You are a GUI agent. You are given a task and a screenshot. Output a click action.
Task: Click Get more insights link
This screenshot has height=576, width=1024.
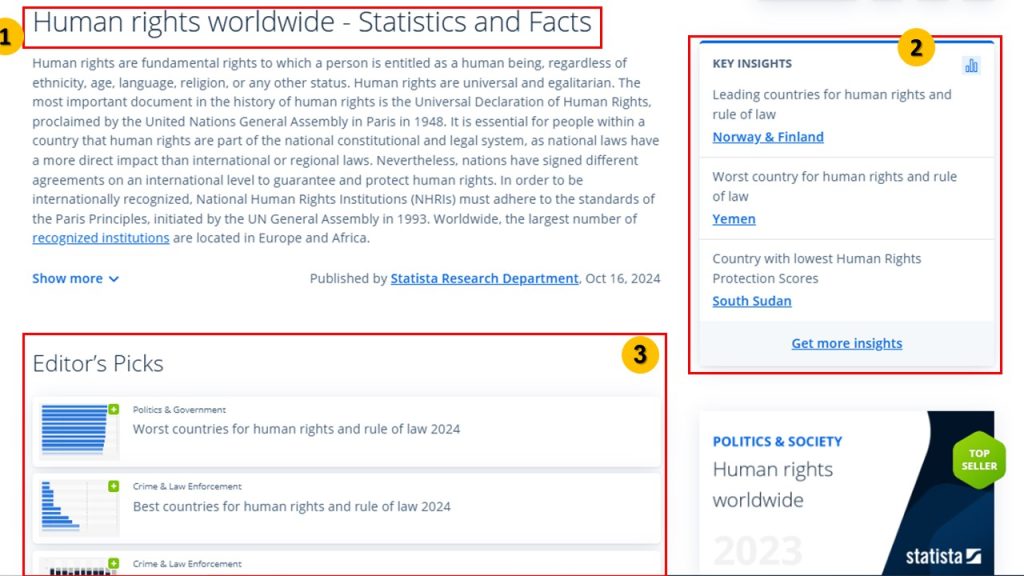(847, 343)
